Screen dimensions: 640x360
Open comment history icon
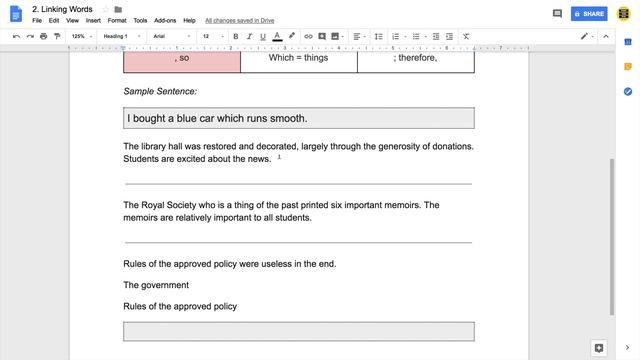(557, 13)
